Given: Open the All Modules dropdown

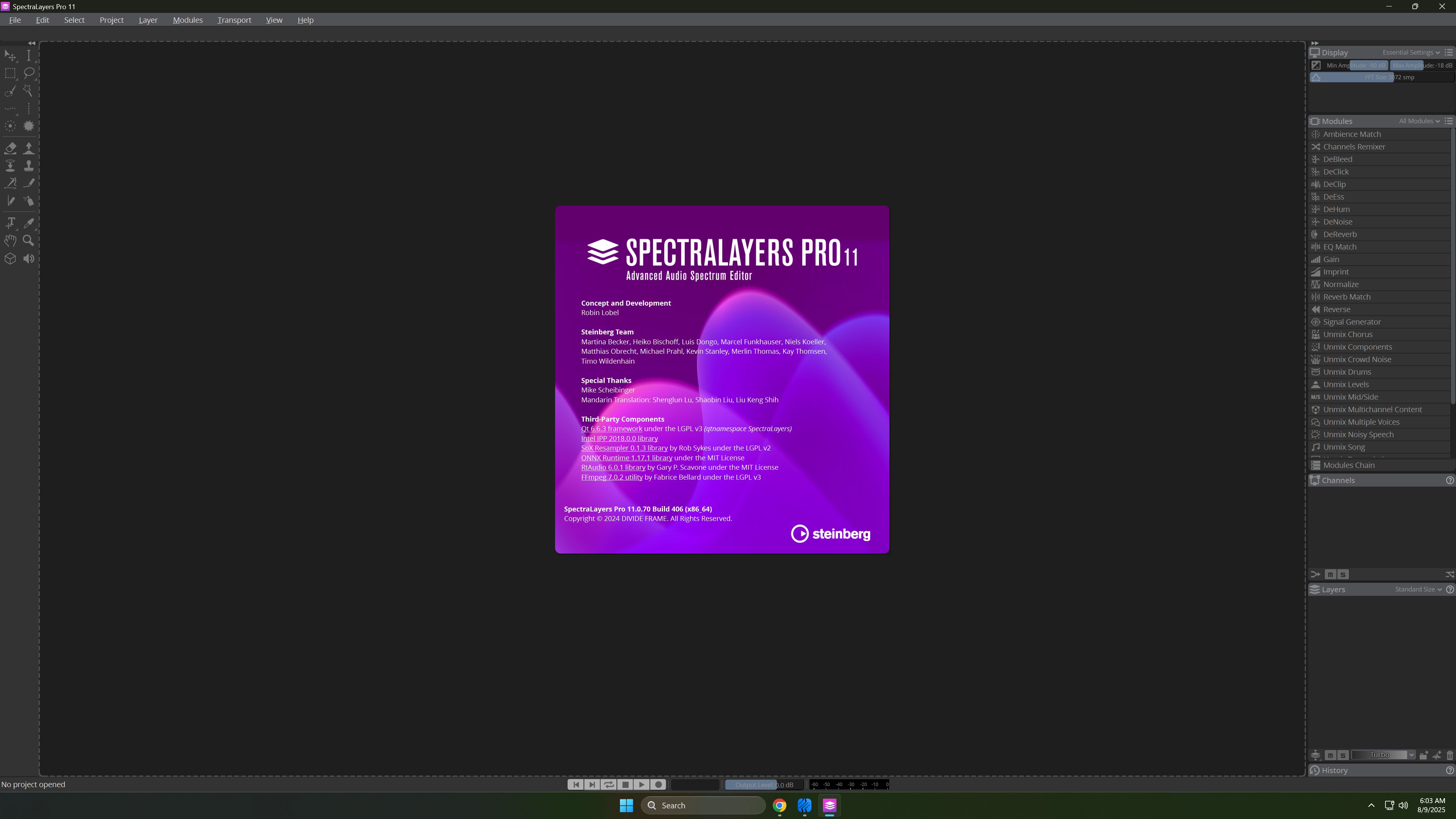Looking at the screenshot, I should (1419, 121).
